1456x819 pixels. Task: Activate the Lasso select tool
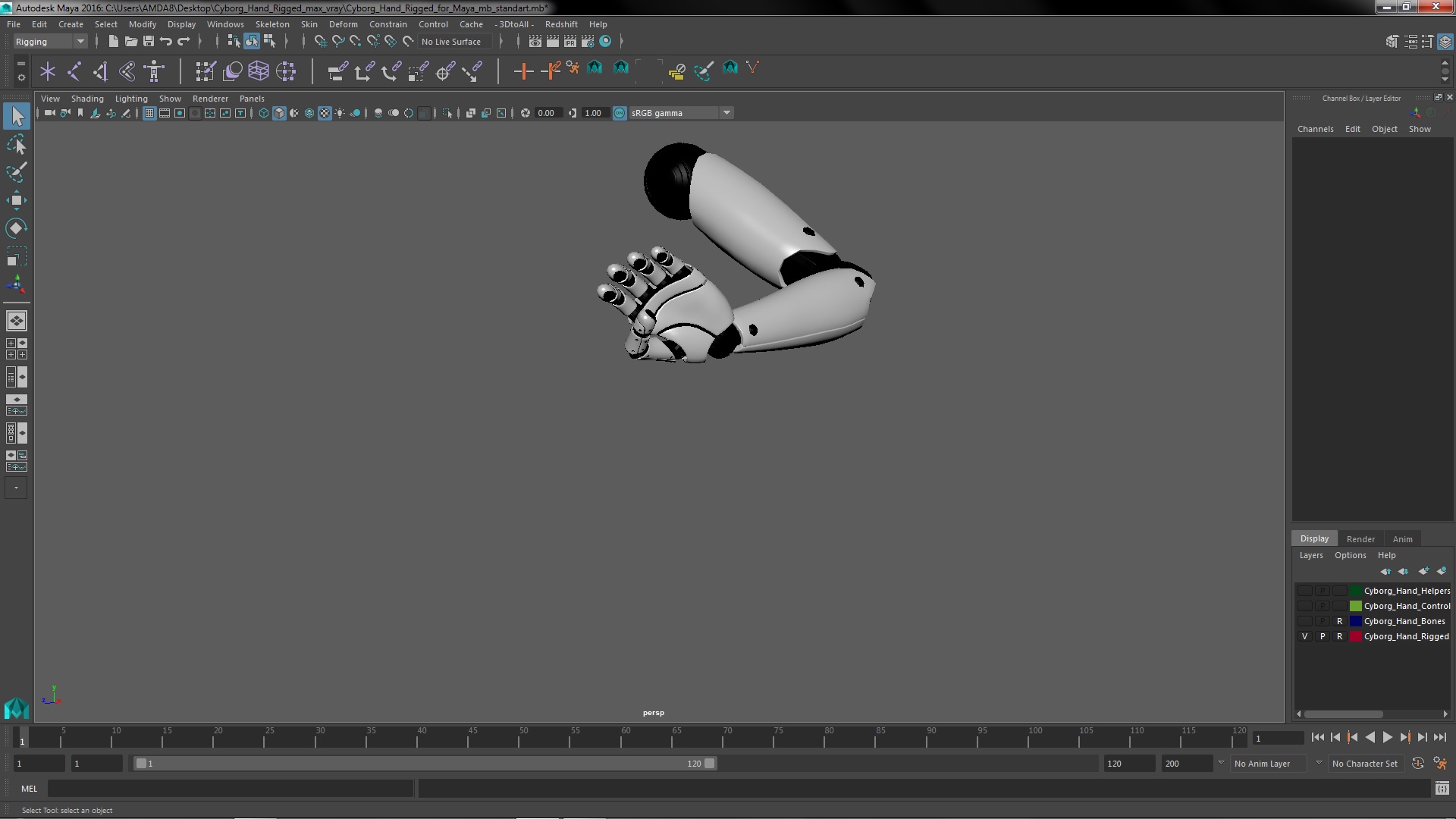(x=16, y=144)
